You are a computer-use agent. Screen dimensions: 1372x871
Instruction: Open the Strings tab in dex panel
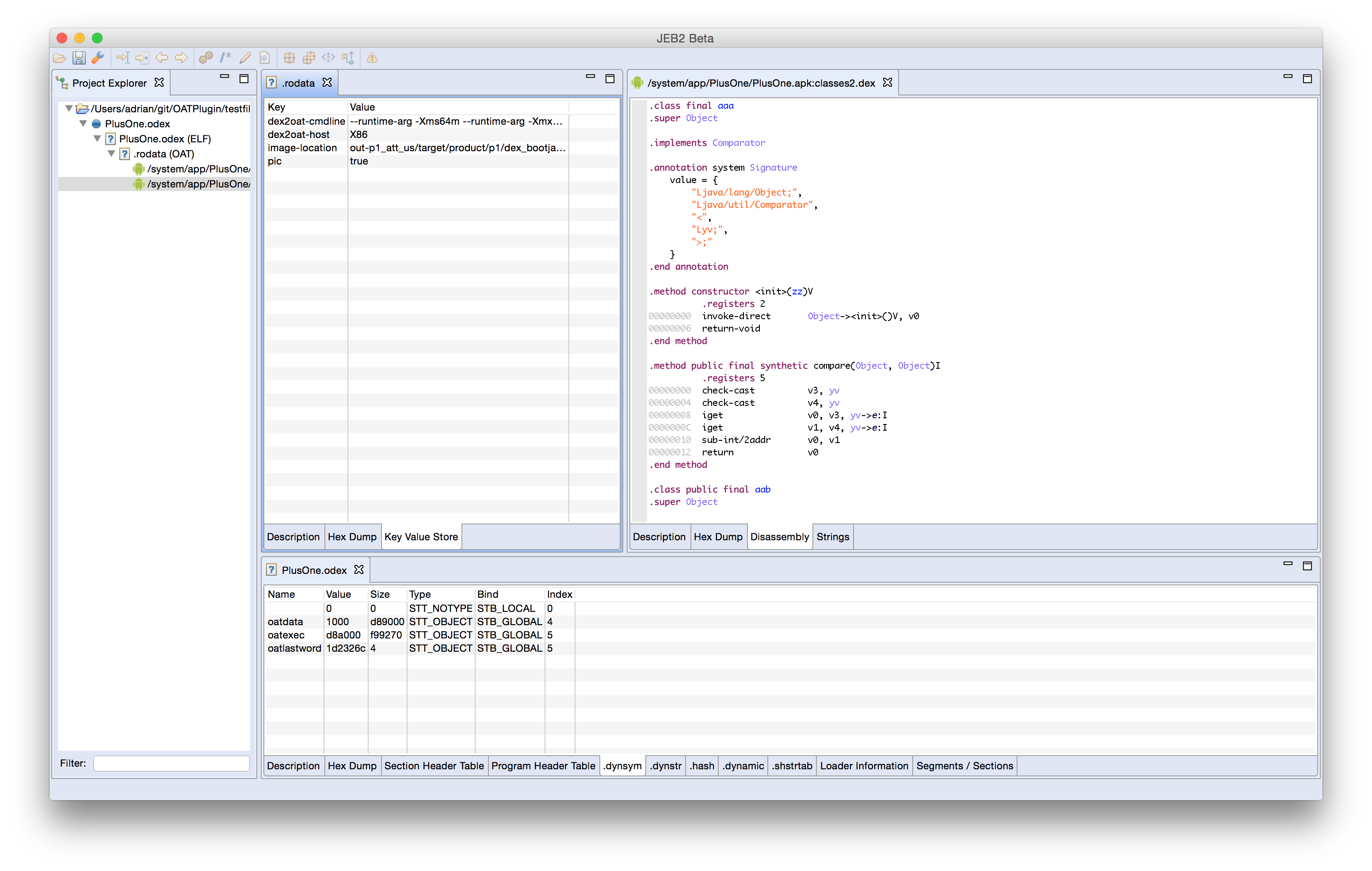[x=833, y=537]
